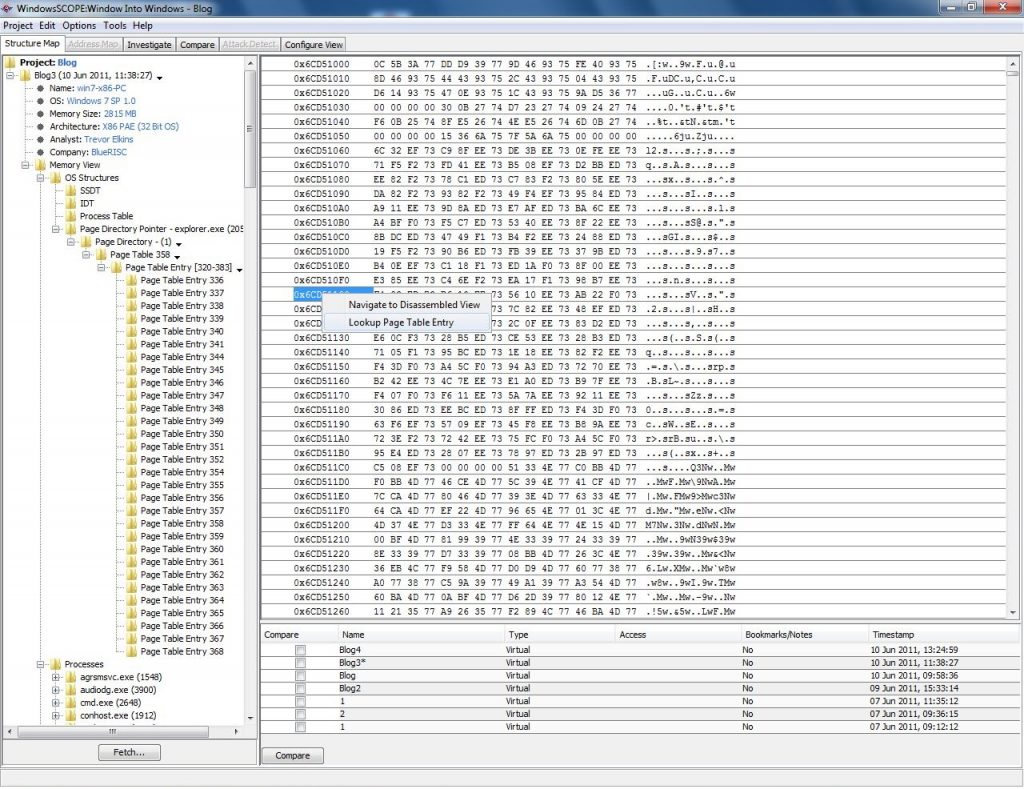Screen dimensions: 1024x789
Task: Collapse the Memory View tree node
Action: [25, 165]
